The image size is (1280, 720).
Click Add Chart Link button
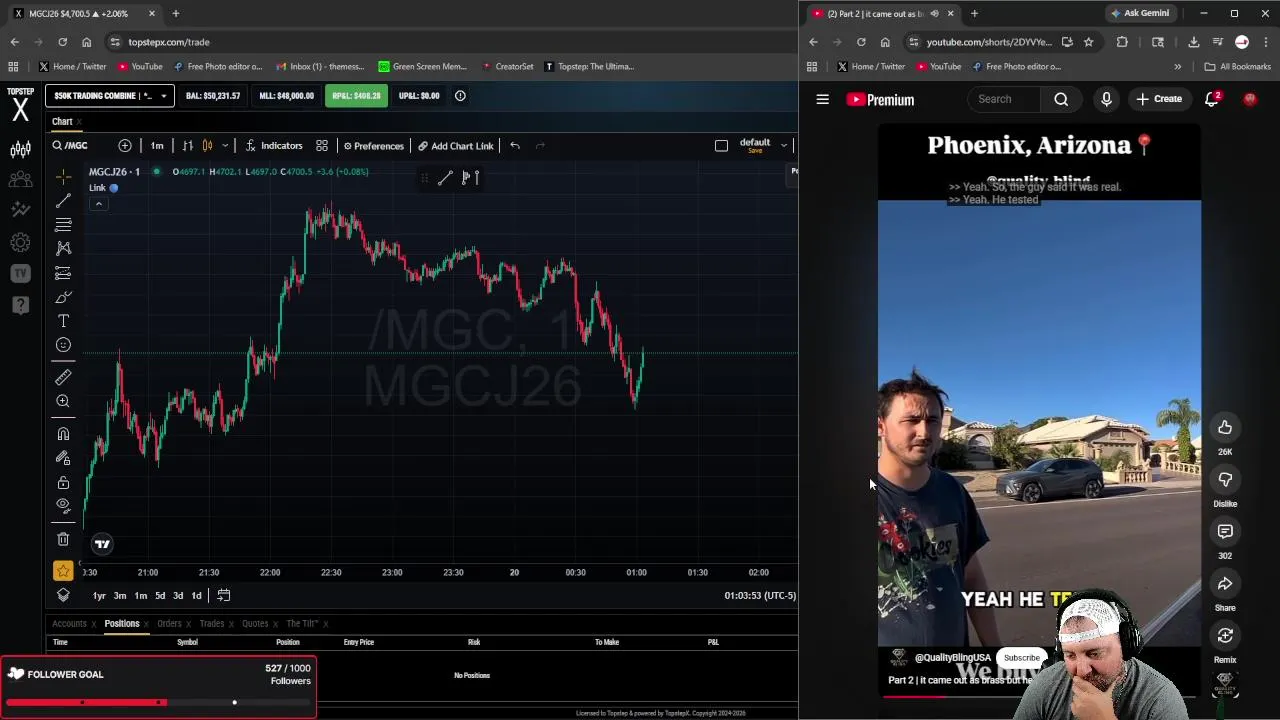coord(456,146)
